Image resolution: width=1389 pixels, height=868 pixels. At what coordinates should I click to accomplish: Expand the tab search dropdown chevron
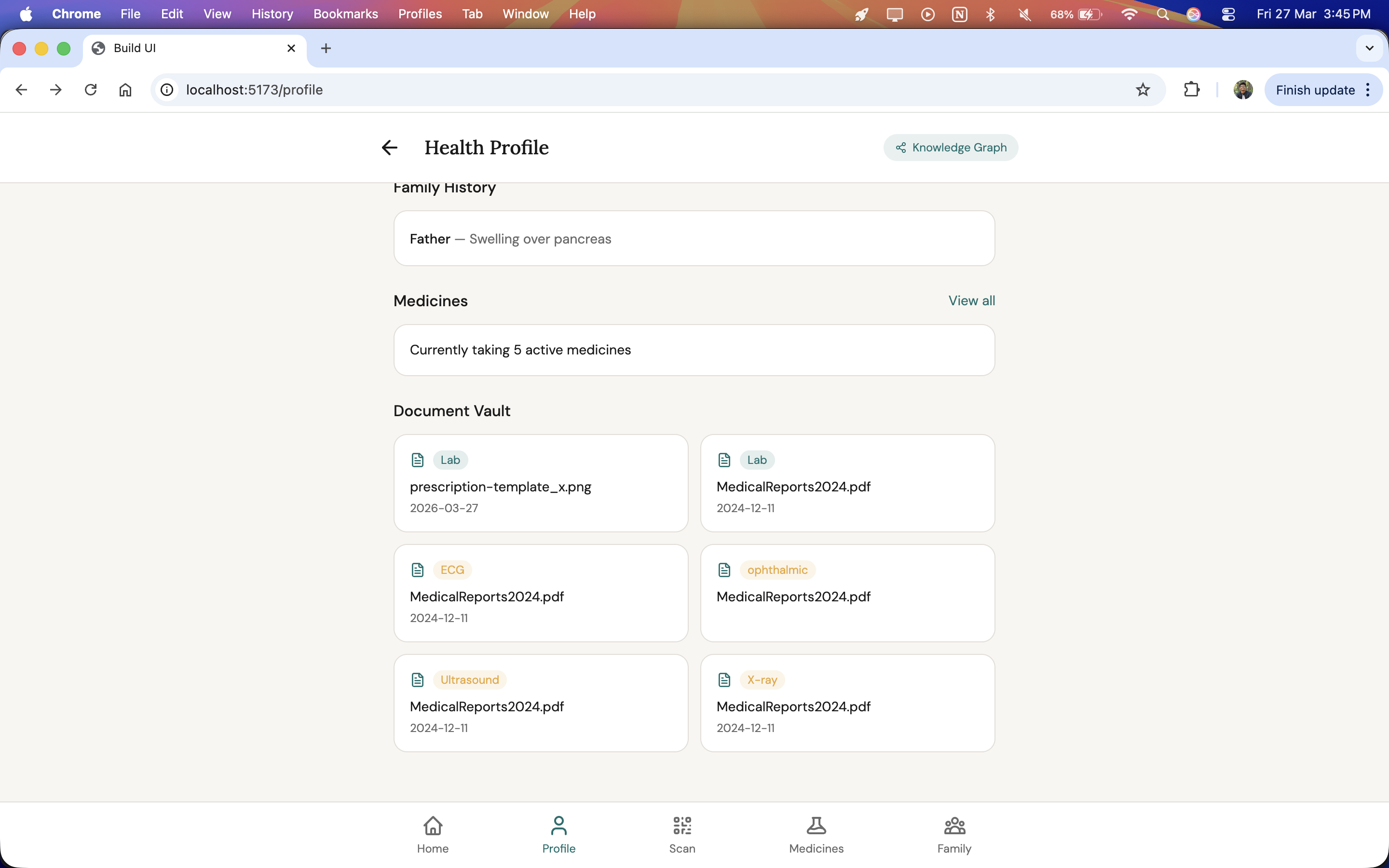(x=1370, y=48)
